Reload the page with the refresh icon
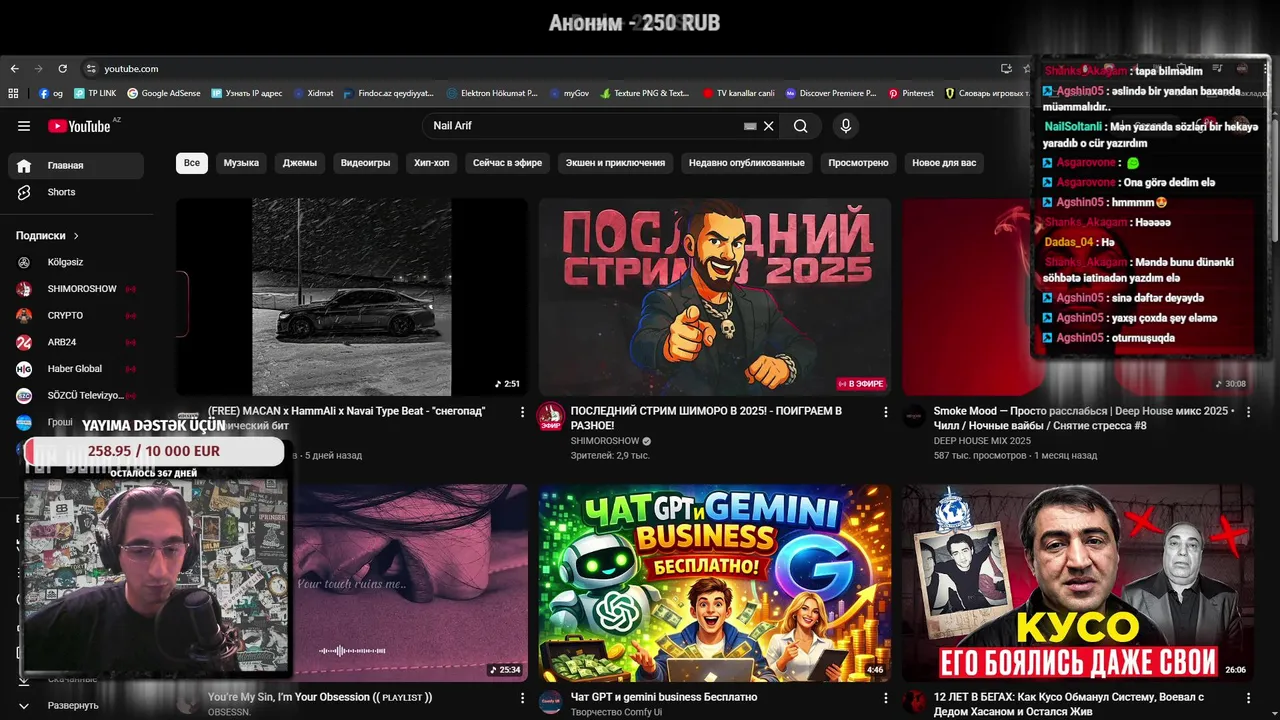Image resolution: width=1280 pixels, height=720 pixels. (62, 69)
